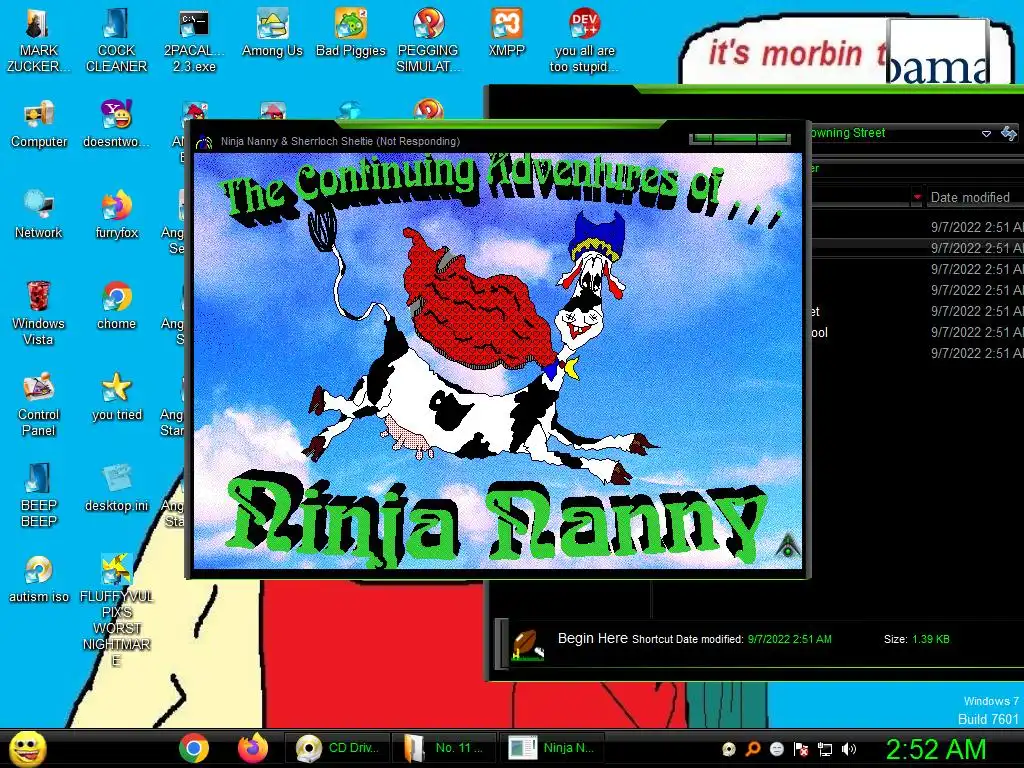The image size is (1024, 768).
Task: Click the Ninja Nanny cow splash image
Action: tap(498, 360)
